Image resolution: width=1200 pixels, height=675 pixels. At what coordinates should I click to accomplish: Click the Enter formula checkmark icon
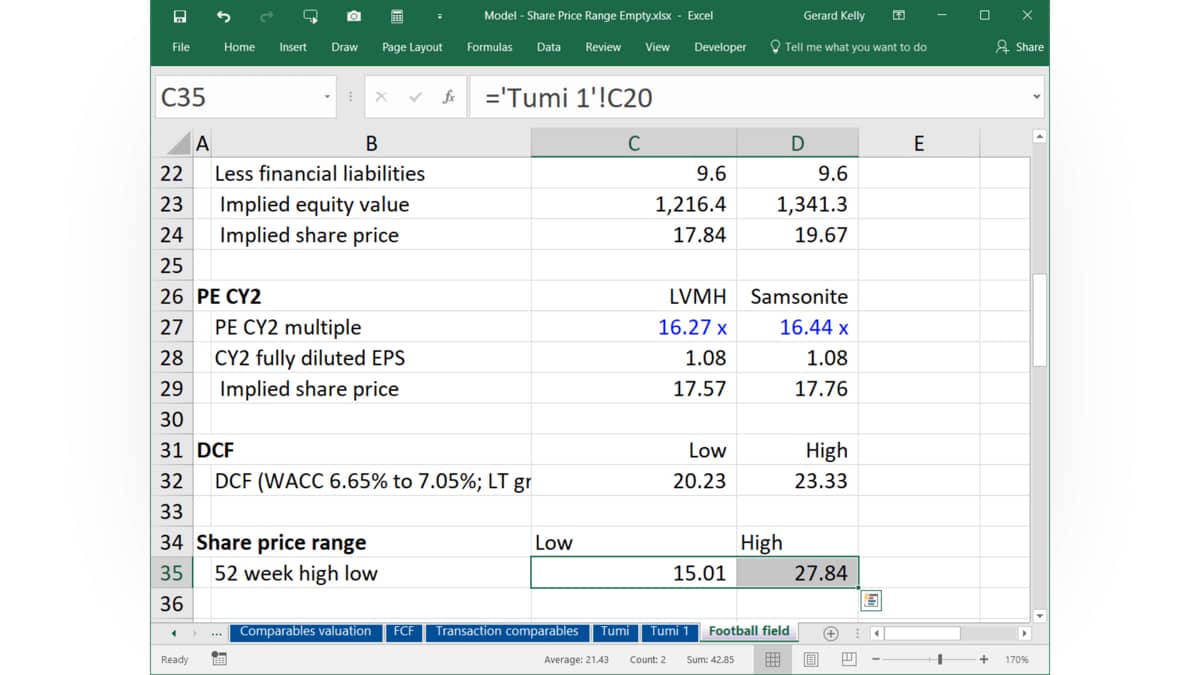click(415, 97)
